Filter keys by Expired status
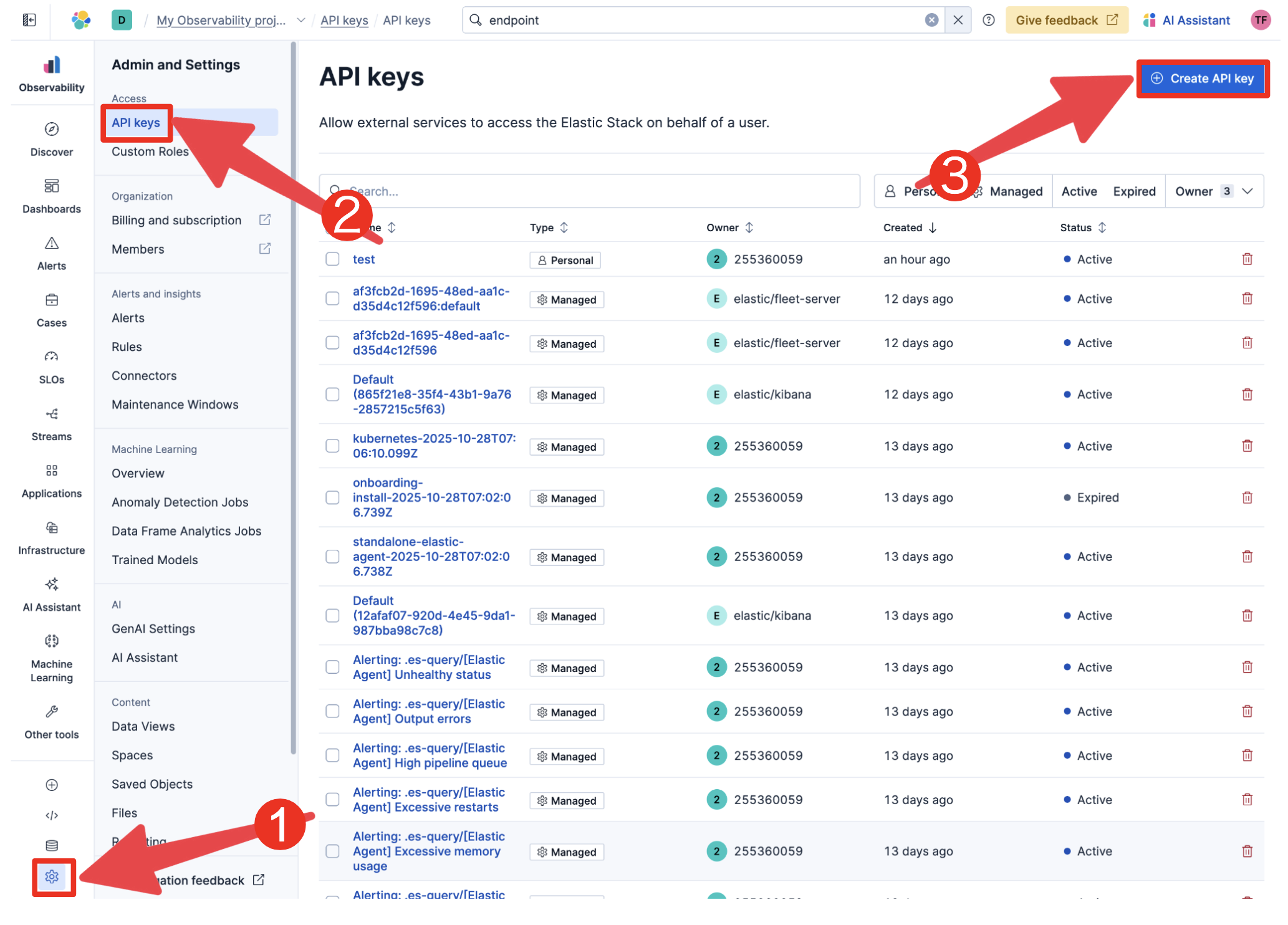The image size is (1288, 925). (1133, 191)
